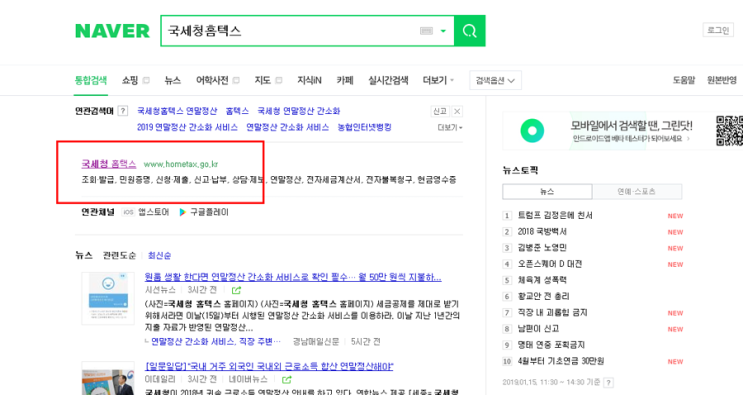Open the 일문일답 news headline
The width and height of the screenshot is (743, 395).
269,366
